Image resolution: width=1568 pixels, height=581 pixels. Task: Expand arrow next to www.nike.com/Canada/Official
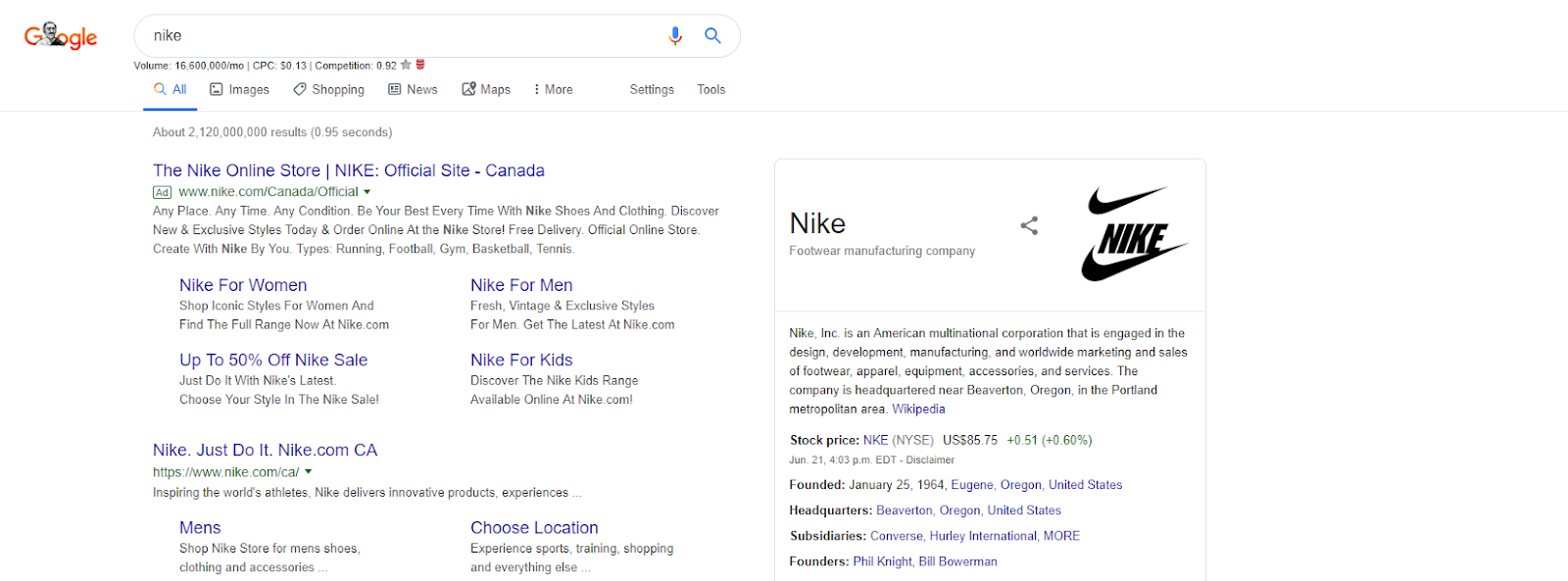click(x=367, y=192)
